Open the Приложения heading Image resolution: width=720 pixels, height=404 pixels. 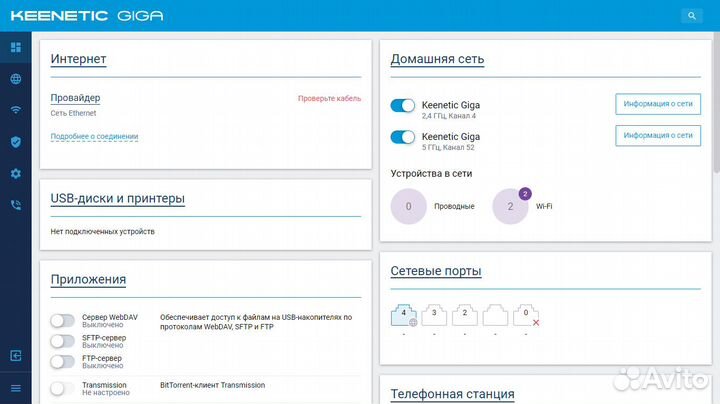[x=88, y=280]
